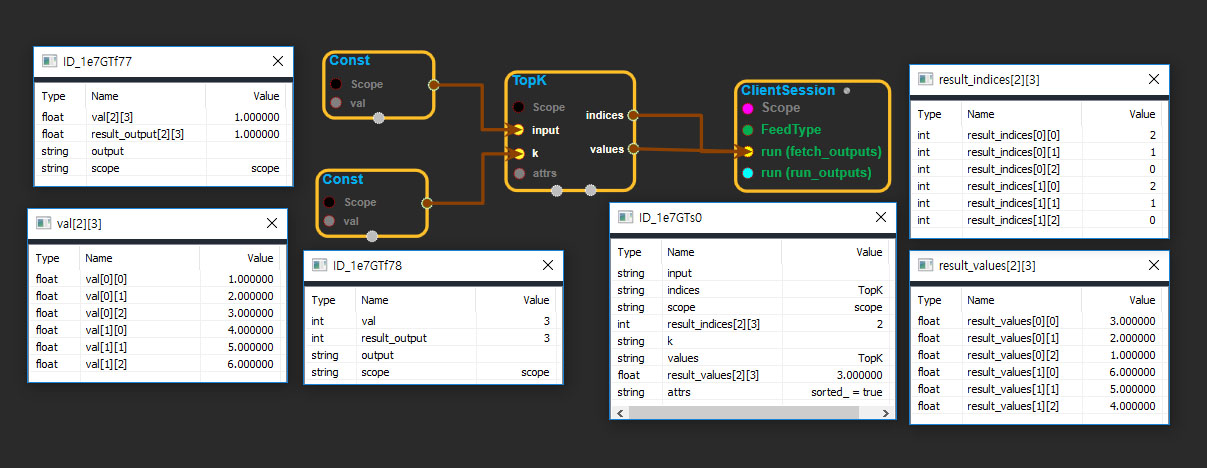Close the val[2][3] panel

pyautogui.click(x=271, y=223)
